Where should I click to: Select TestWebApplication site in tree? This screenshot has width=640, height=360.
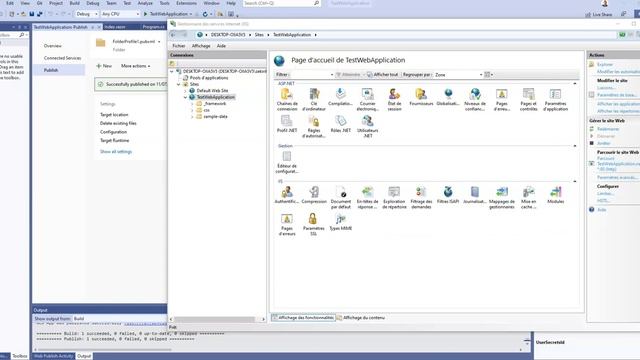pyautogui.click(x=212, y=97)
